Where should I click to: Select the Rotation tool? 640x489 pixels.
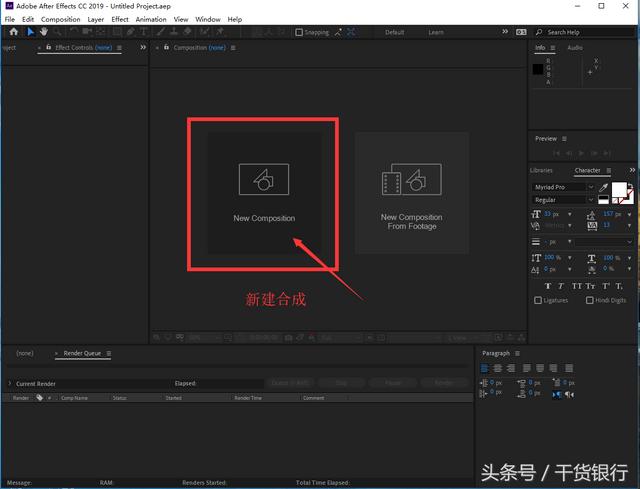73,32
